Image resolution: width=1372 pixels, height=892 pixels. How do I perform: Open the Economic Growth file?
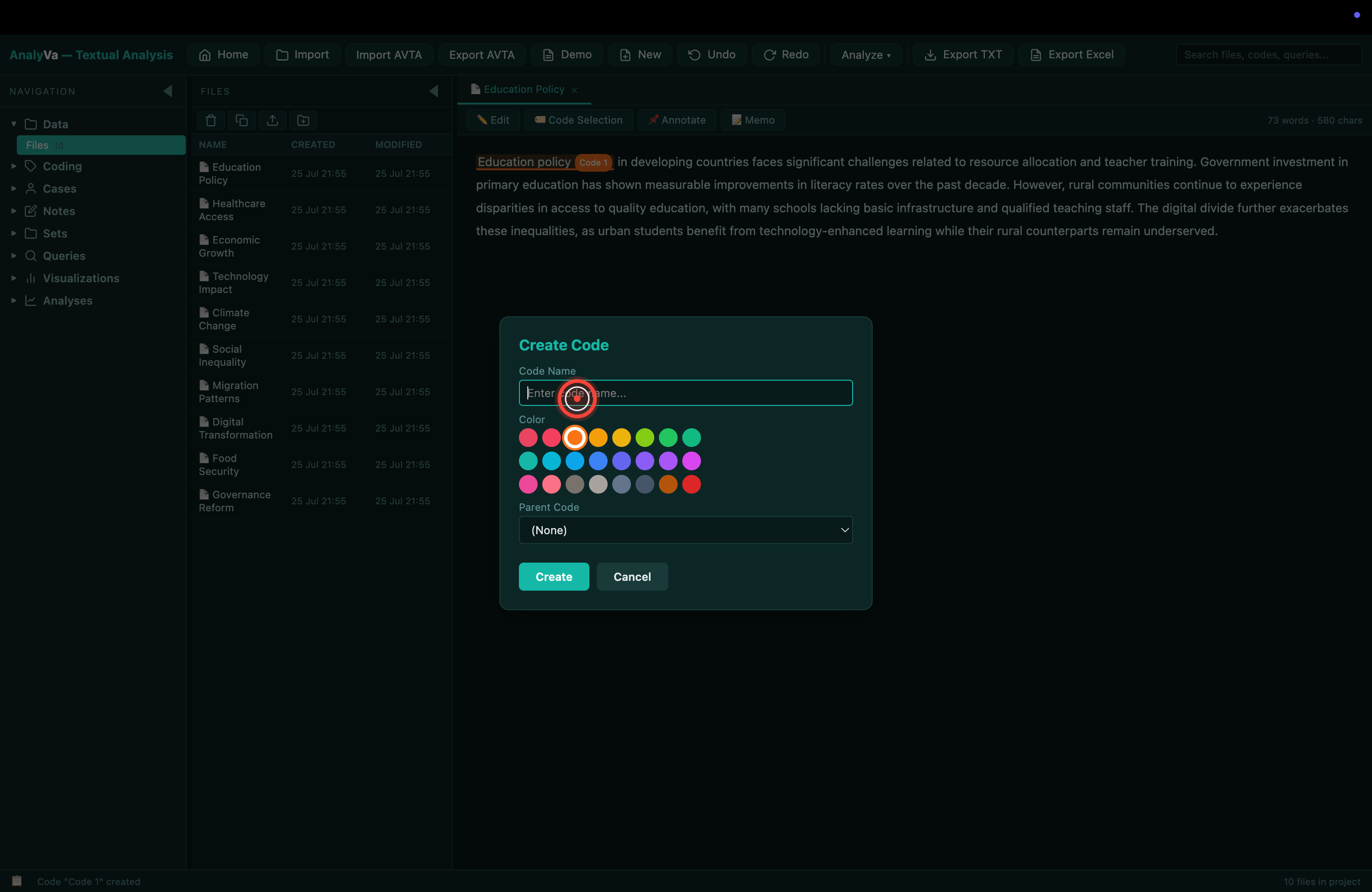[x=322, y=247]
